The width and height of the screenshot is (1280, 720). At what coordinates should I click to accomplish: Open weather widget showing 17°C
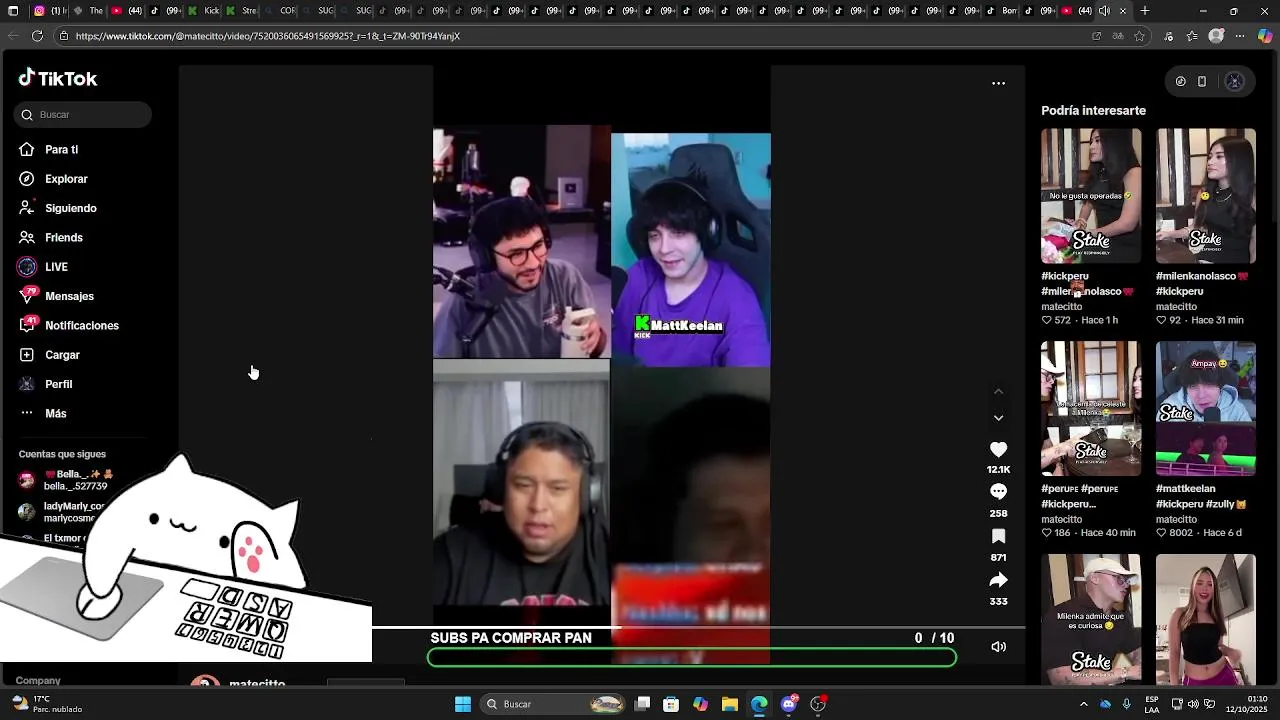47,704
